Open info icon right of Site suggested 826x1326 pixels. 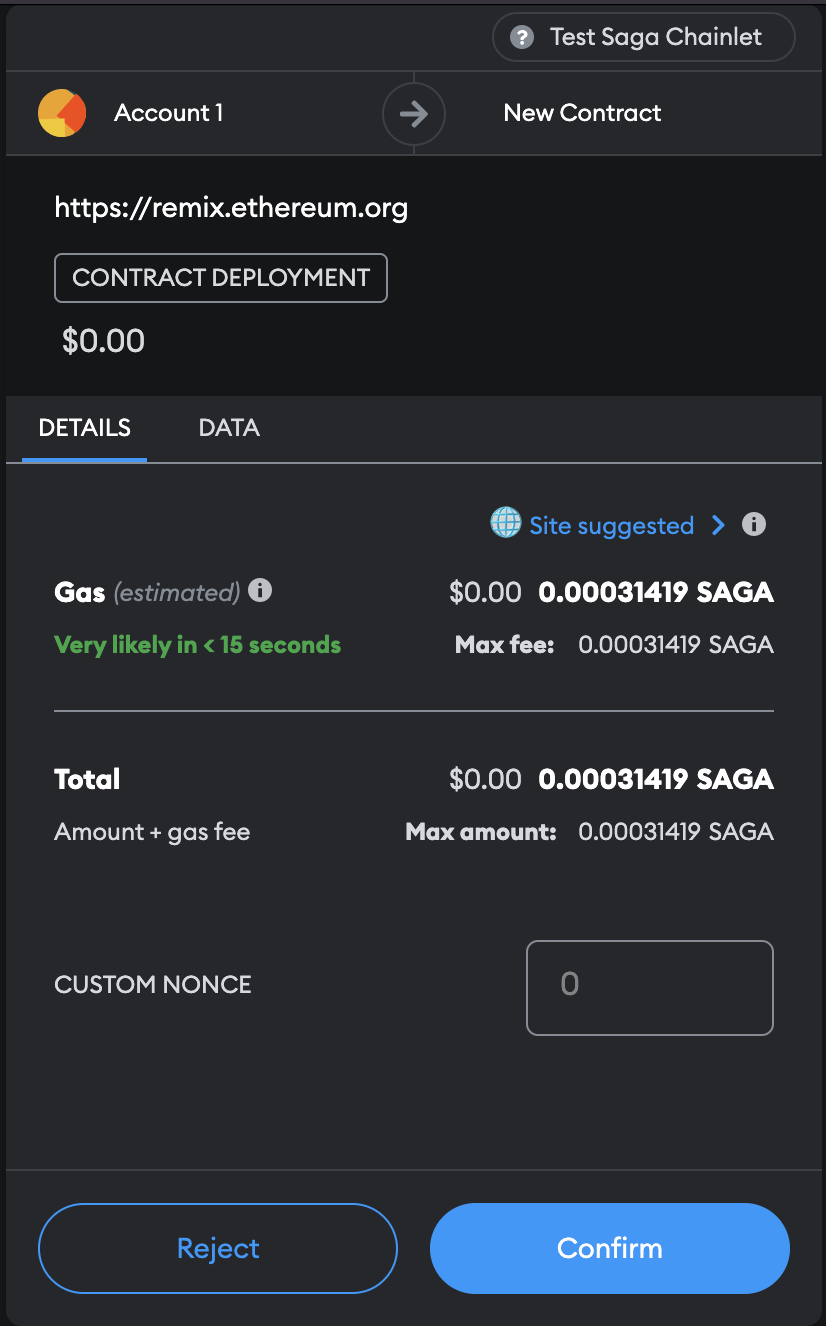[x=754, y=524]
